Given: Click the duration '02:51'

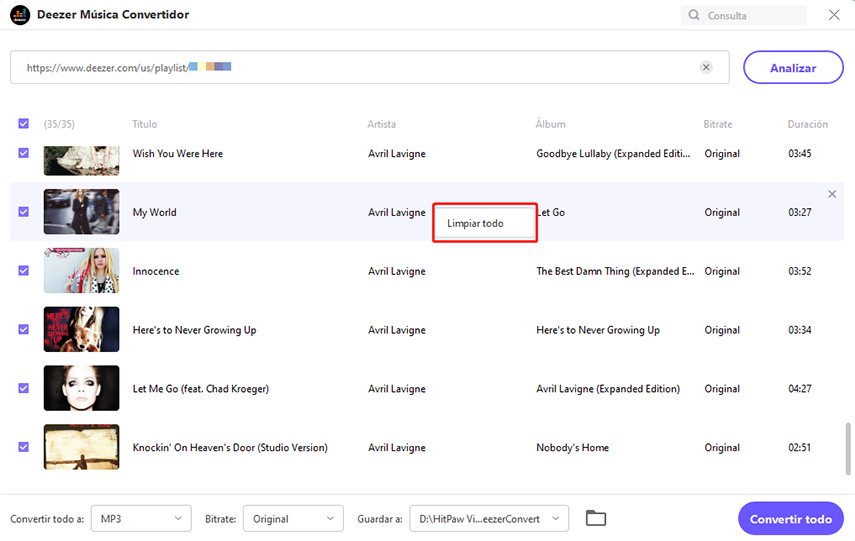Looking at the screenshot, I should coord(799,448).
